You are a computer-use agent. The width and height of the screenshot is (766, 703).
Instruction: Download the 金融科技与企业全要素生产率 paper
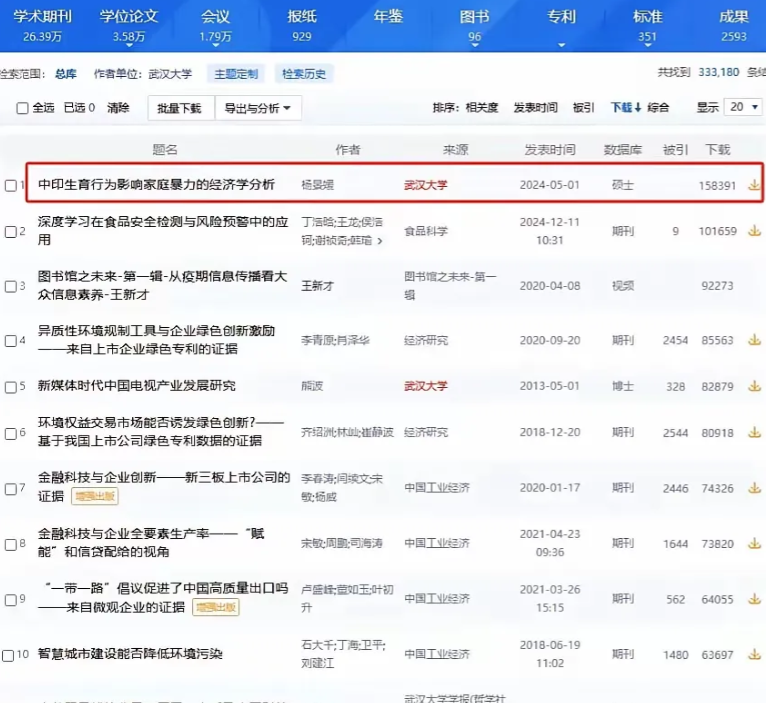754,543
